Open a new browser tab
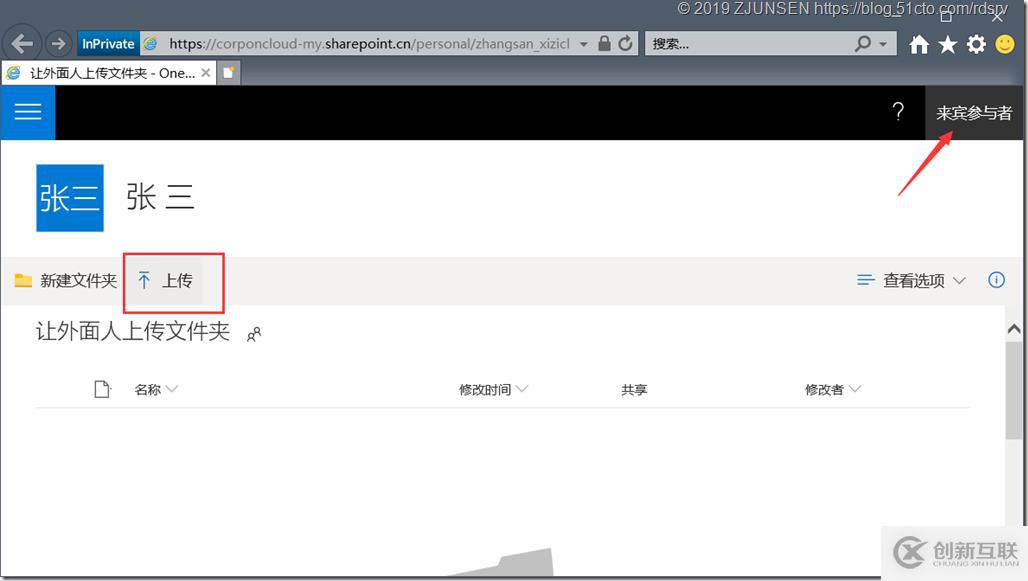1028x581 pixels. click(228, 73)
